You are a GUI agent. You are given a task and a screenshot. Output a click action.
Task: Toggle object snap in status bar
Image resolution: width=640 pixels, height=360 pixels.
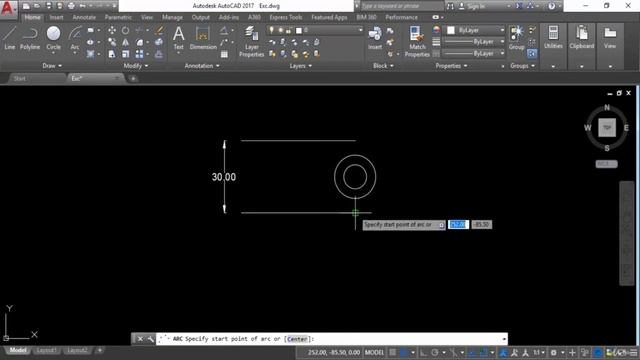[484, 352]
